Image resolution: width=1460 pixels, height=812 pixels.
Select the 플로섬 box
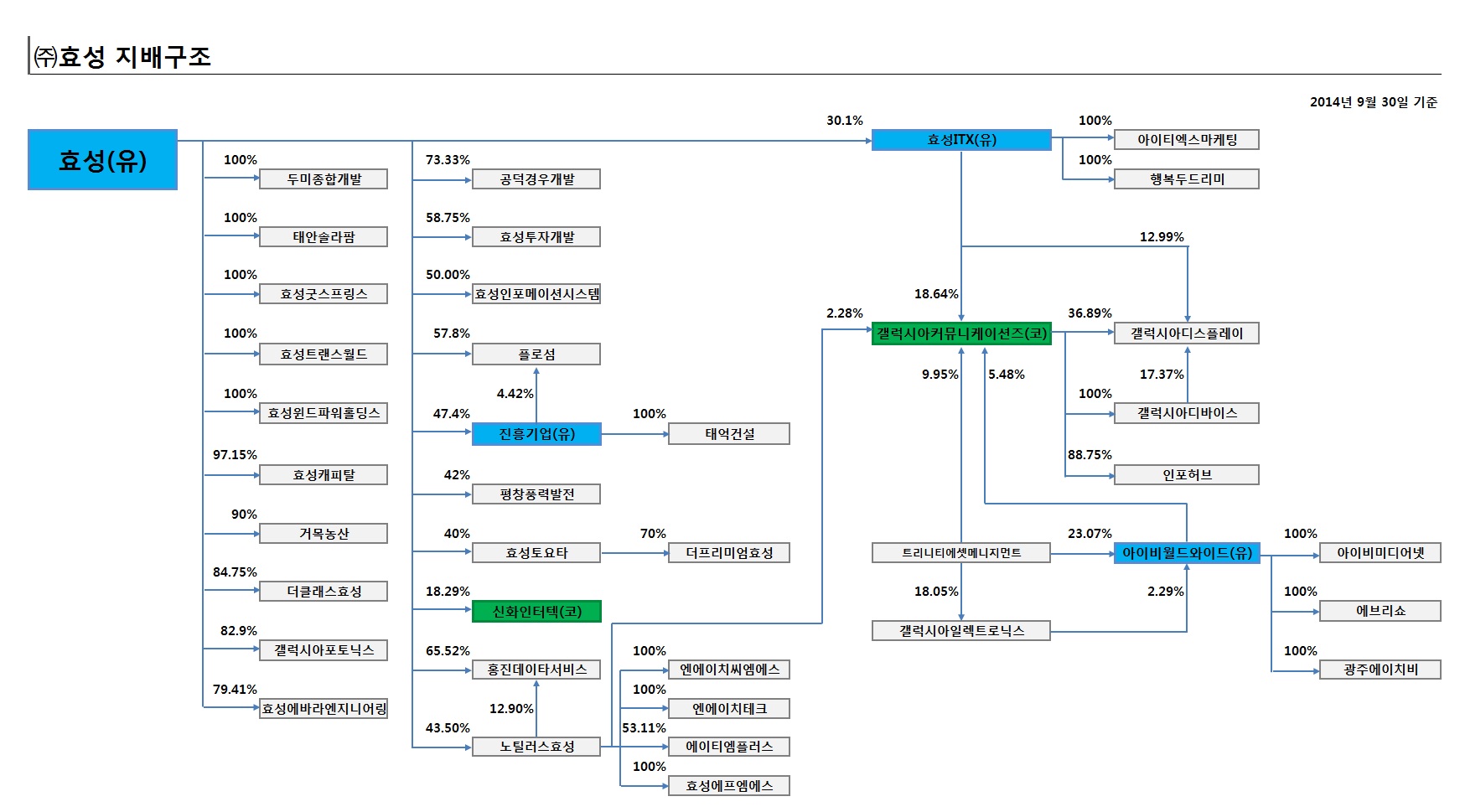[x=536, y=354]
